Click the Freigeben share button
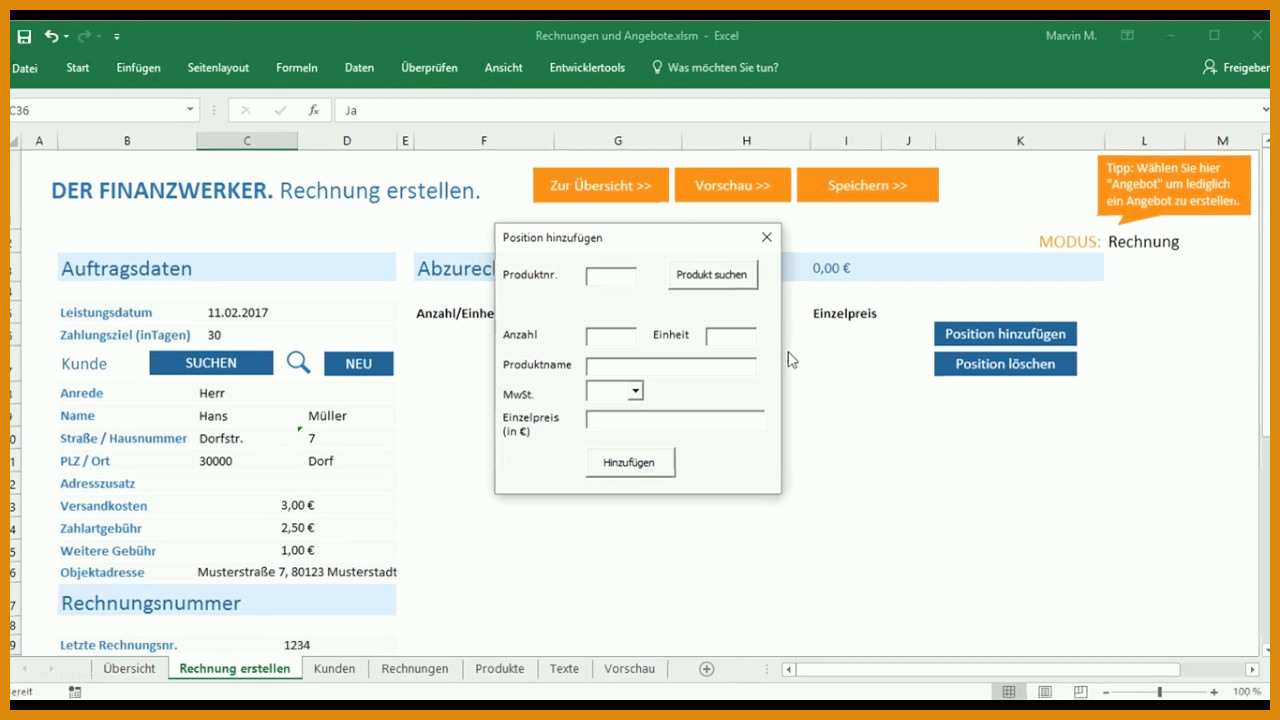1280x720 pixels. 1238,68
